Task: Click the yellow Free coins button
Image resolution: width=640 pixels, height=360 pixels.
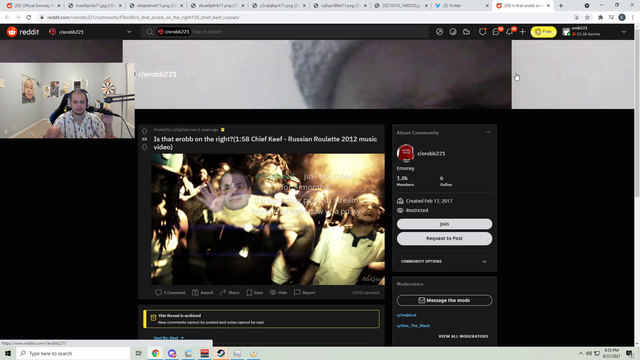Action: [543, 32]
